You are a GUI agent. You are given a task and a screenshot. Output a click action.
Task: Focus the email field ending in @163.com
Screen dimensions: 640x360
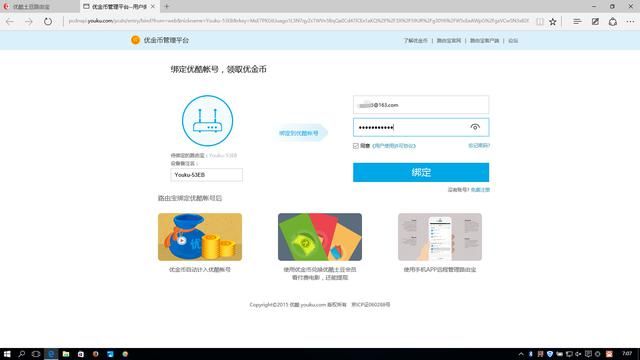pos(421,105)
